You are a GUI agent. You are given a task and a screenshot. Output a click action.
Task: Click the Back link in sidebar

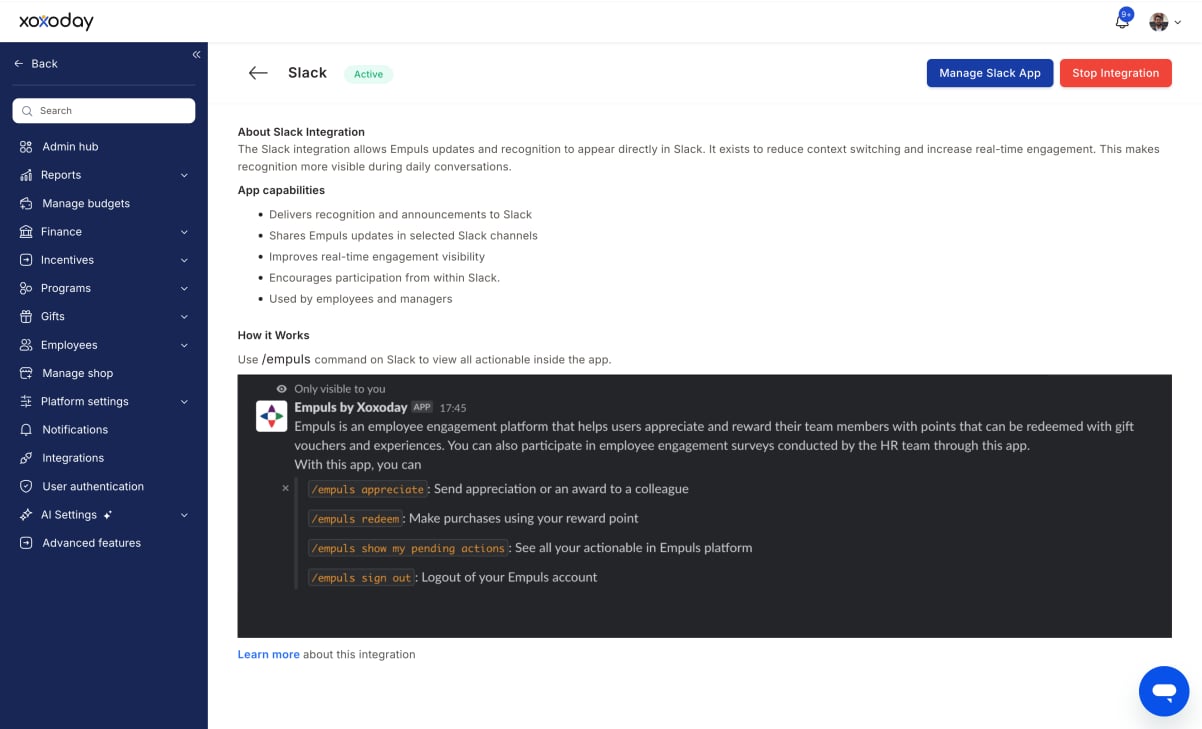tap(36, 63)
